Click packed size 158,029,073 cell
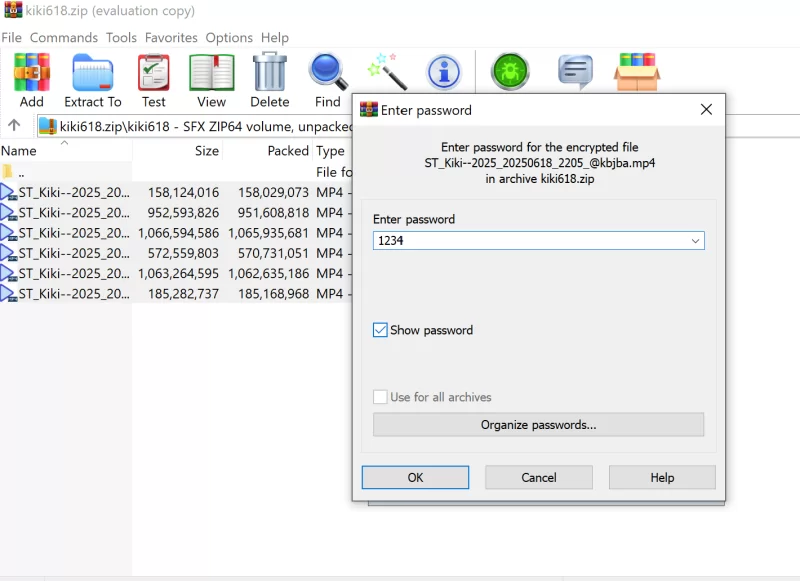 coord(273,192)
